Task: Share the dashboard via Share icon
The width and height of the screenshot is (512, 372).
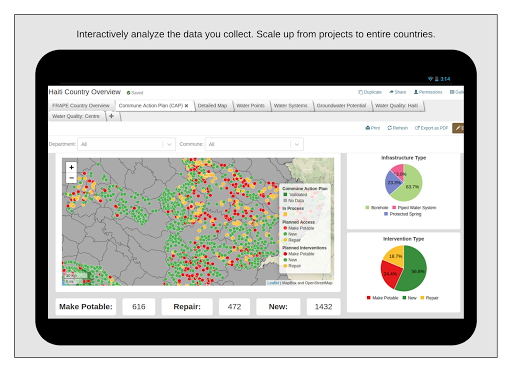Action: [x=397, y=92]
